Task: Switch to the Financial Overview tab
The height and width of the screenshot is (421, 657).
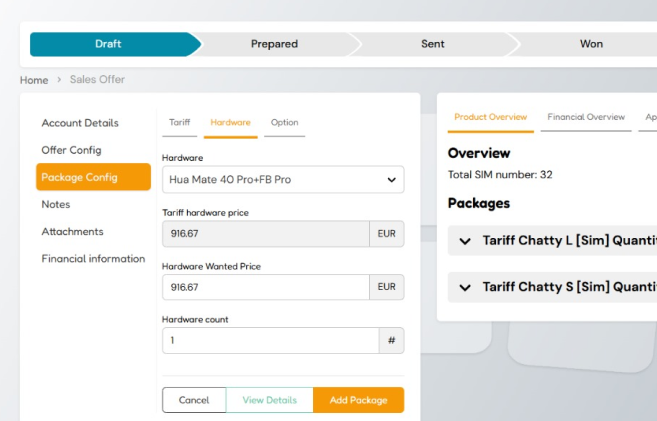Action: pyautogui.click(x=586, y=117)
